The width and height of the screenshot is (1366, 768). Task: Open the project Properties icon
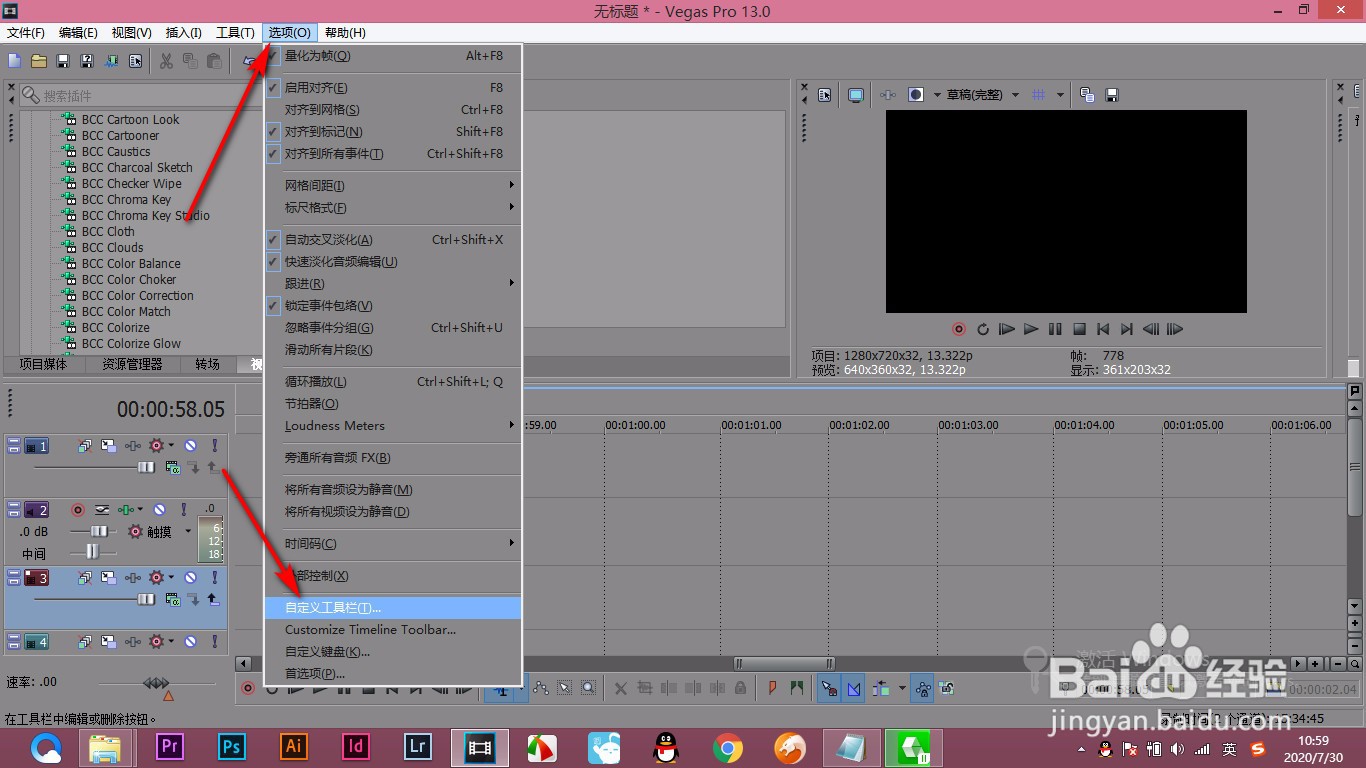pos(135,61)
